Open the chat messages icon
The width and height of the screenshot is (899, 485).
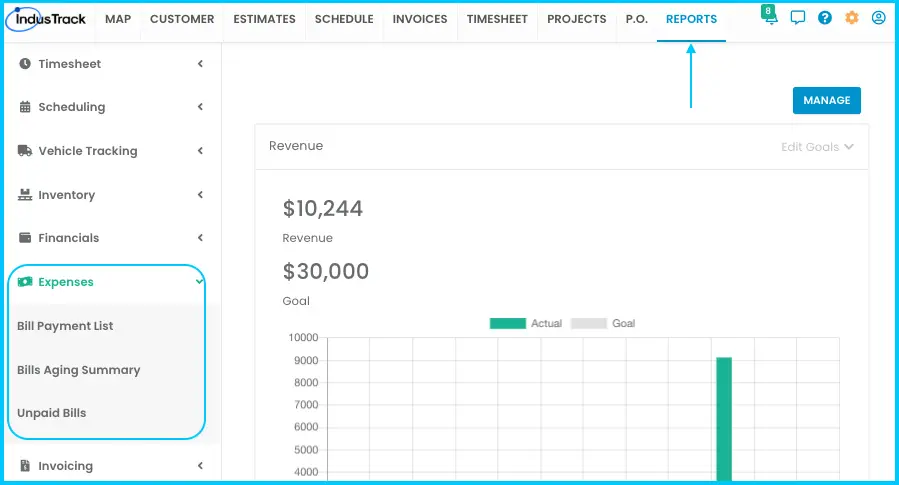point(798,18)
